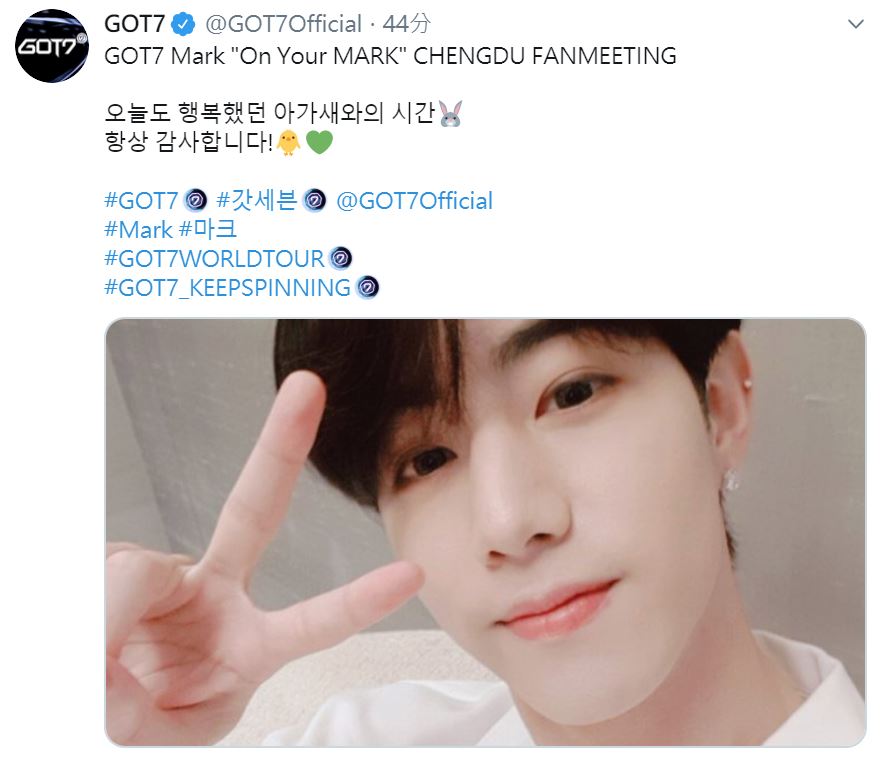The height and width of the screenshot is (759, 880).
Task: Click the emoji icon after #갓세븐 hashtag
Action: click(x=314, y=200)
